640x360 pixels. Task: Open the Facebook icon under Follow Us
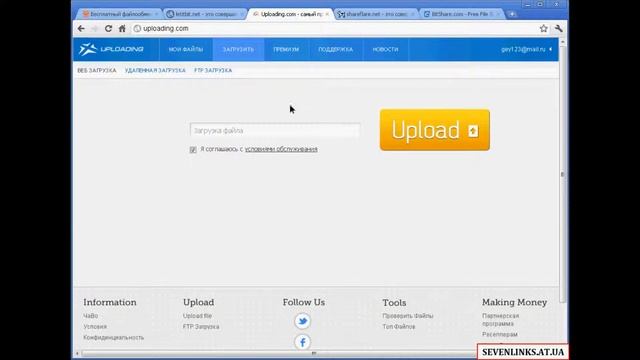pos(302,342)
